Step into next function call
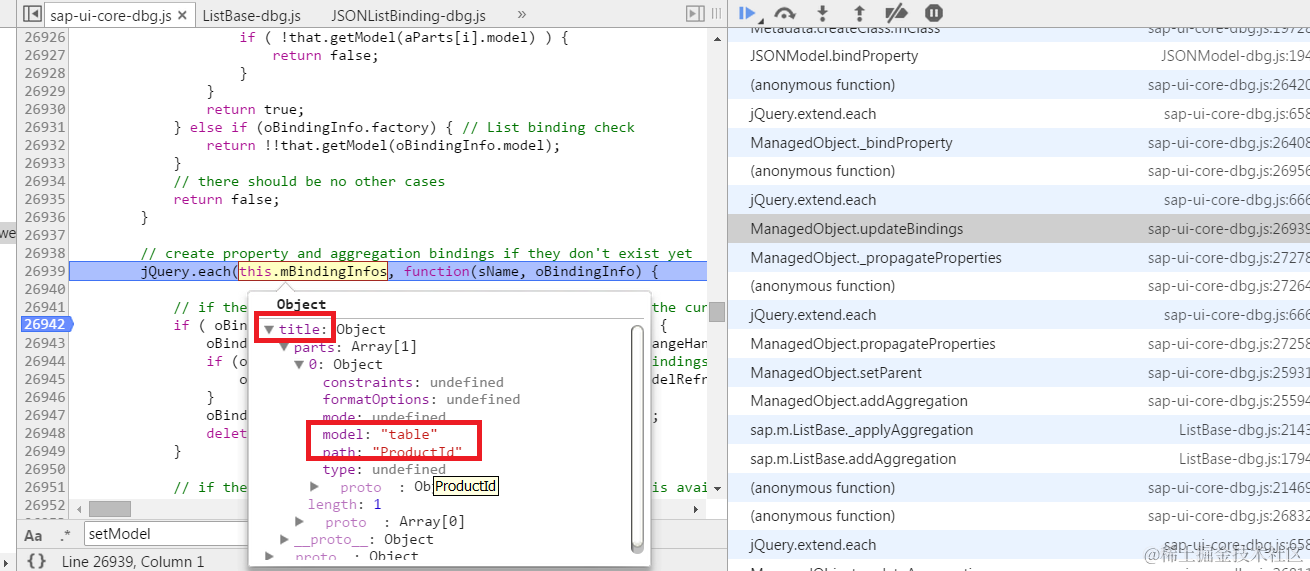The height and width of the screenshot is (571, 1310). click(x=822, y=13)
